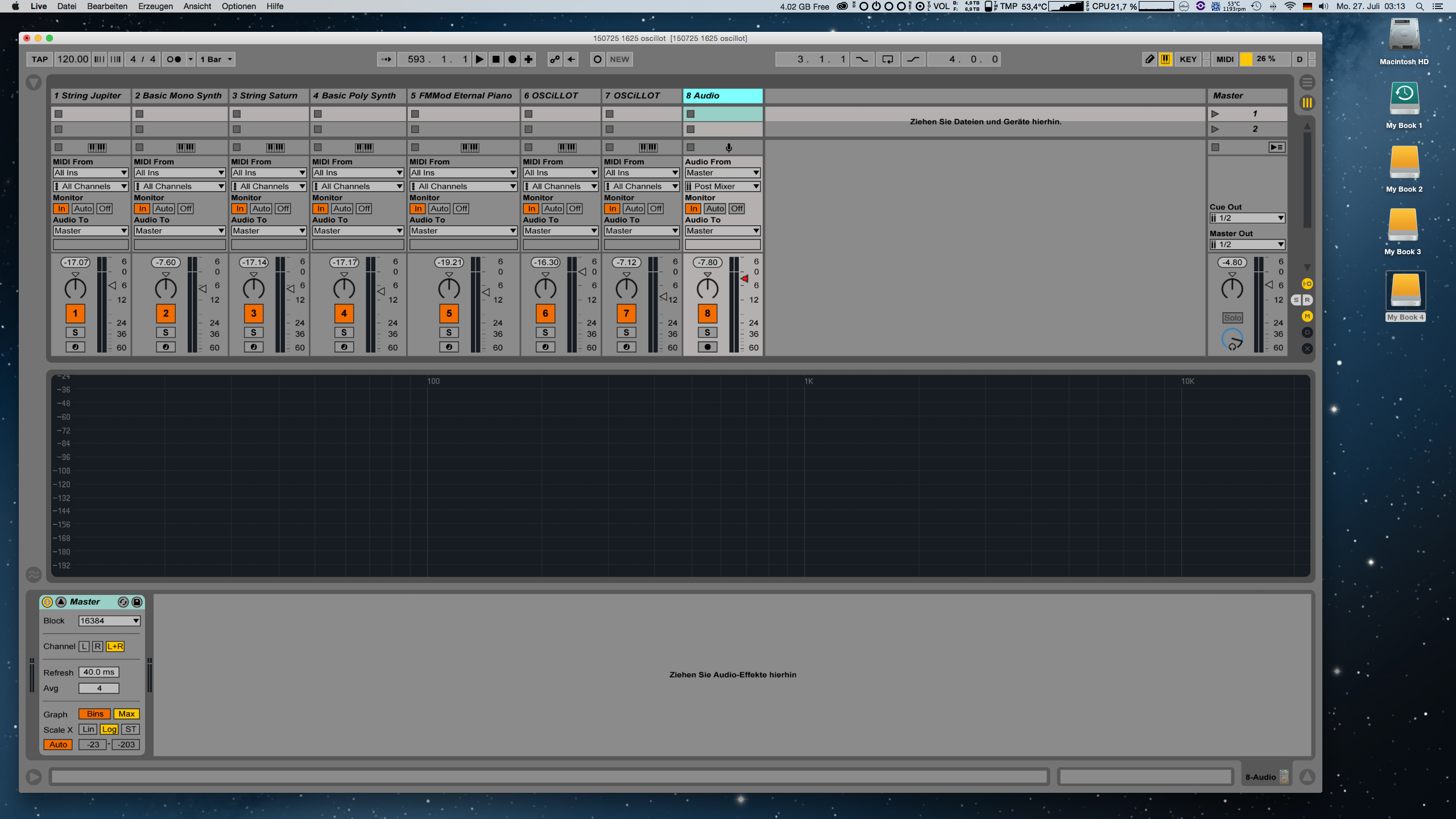1456x819 pixels.
Task: Toggle the Loop switch
Action: 888,59
